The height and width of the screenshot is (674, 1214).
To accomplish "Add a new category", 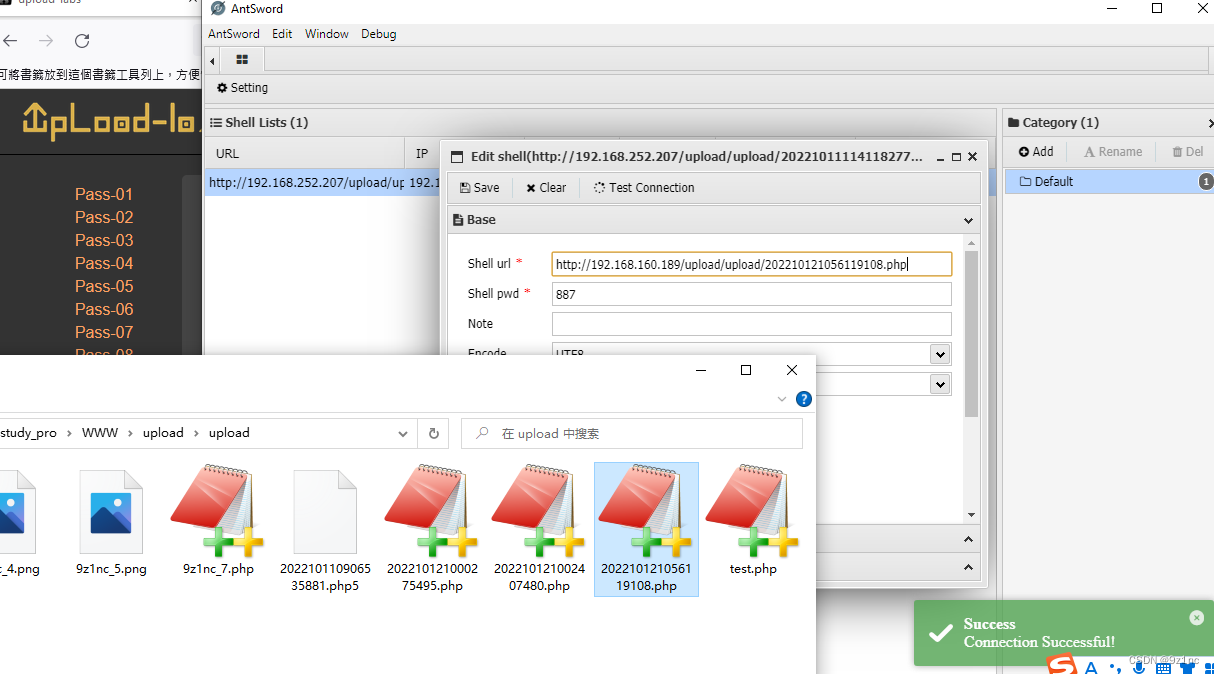I will point(1036,152).
